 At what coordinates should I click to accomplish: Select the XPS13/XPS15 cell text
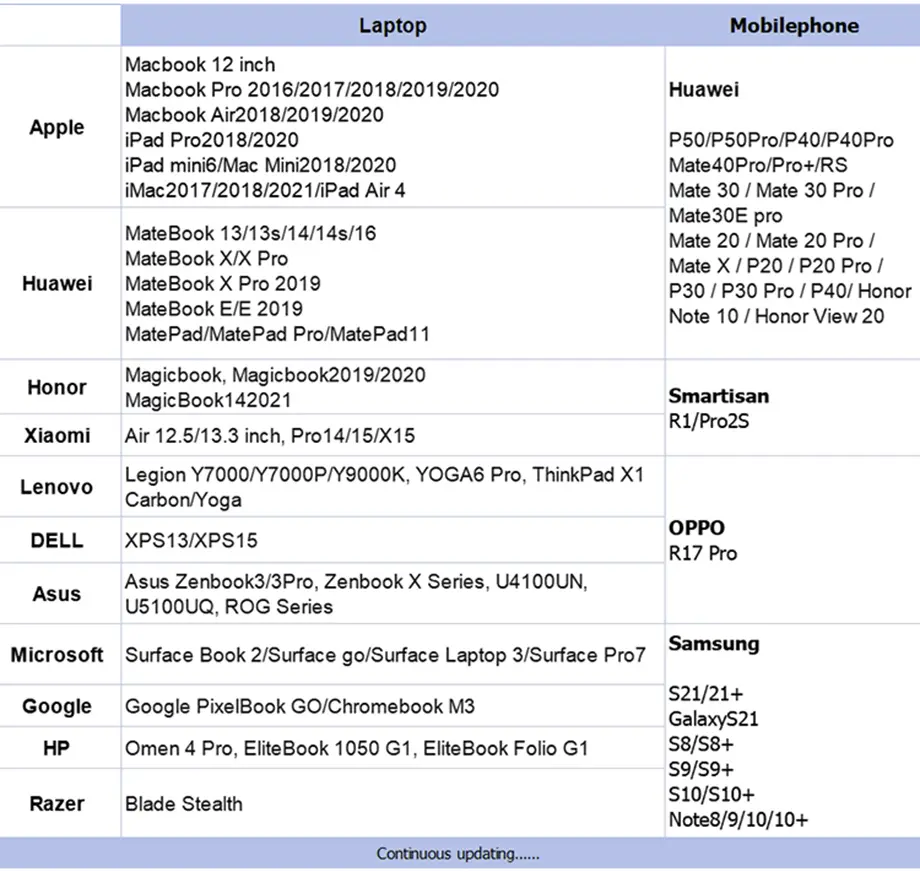pos(191,541)
